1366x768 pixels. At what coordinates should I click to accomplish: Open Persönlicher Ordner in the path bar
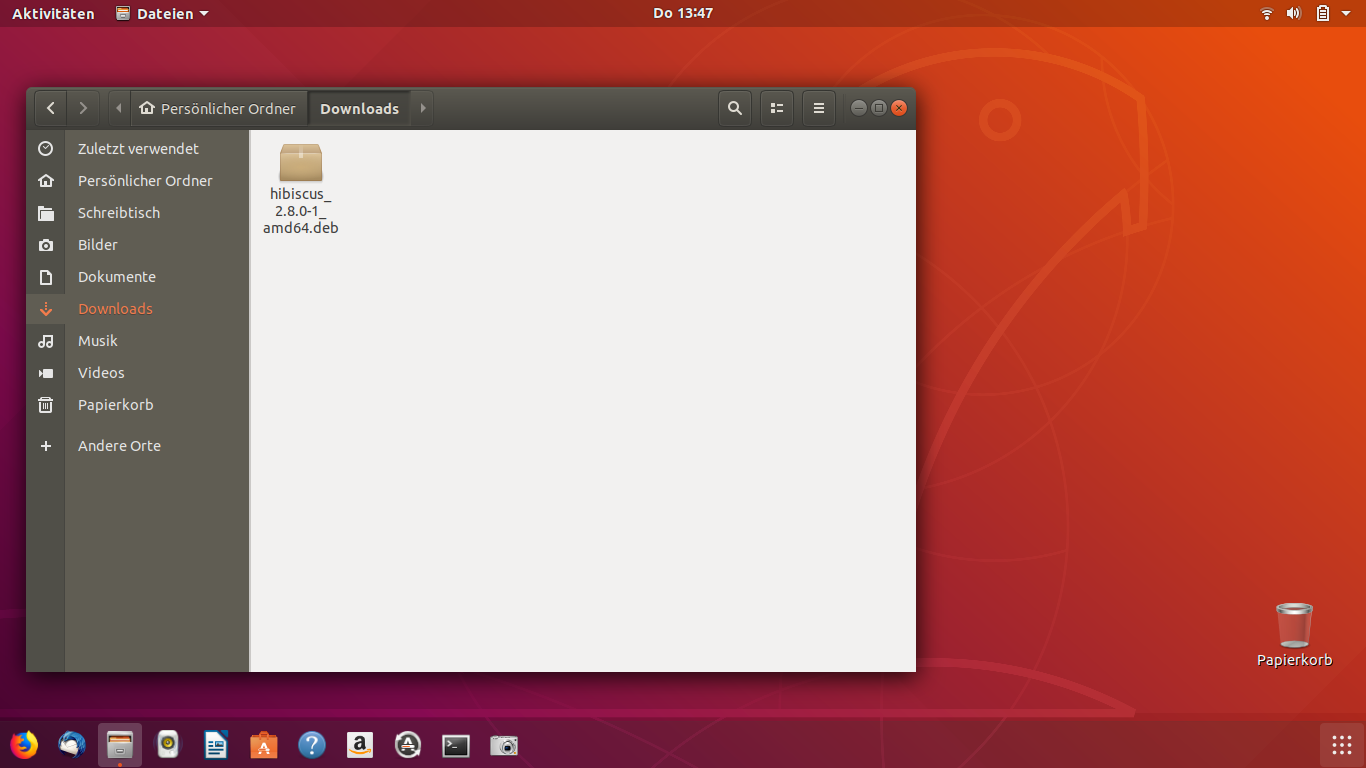coord(218,108)
